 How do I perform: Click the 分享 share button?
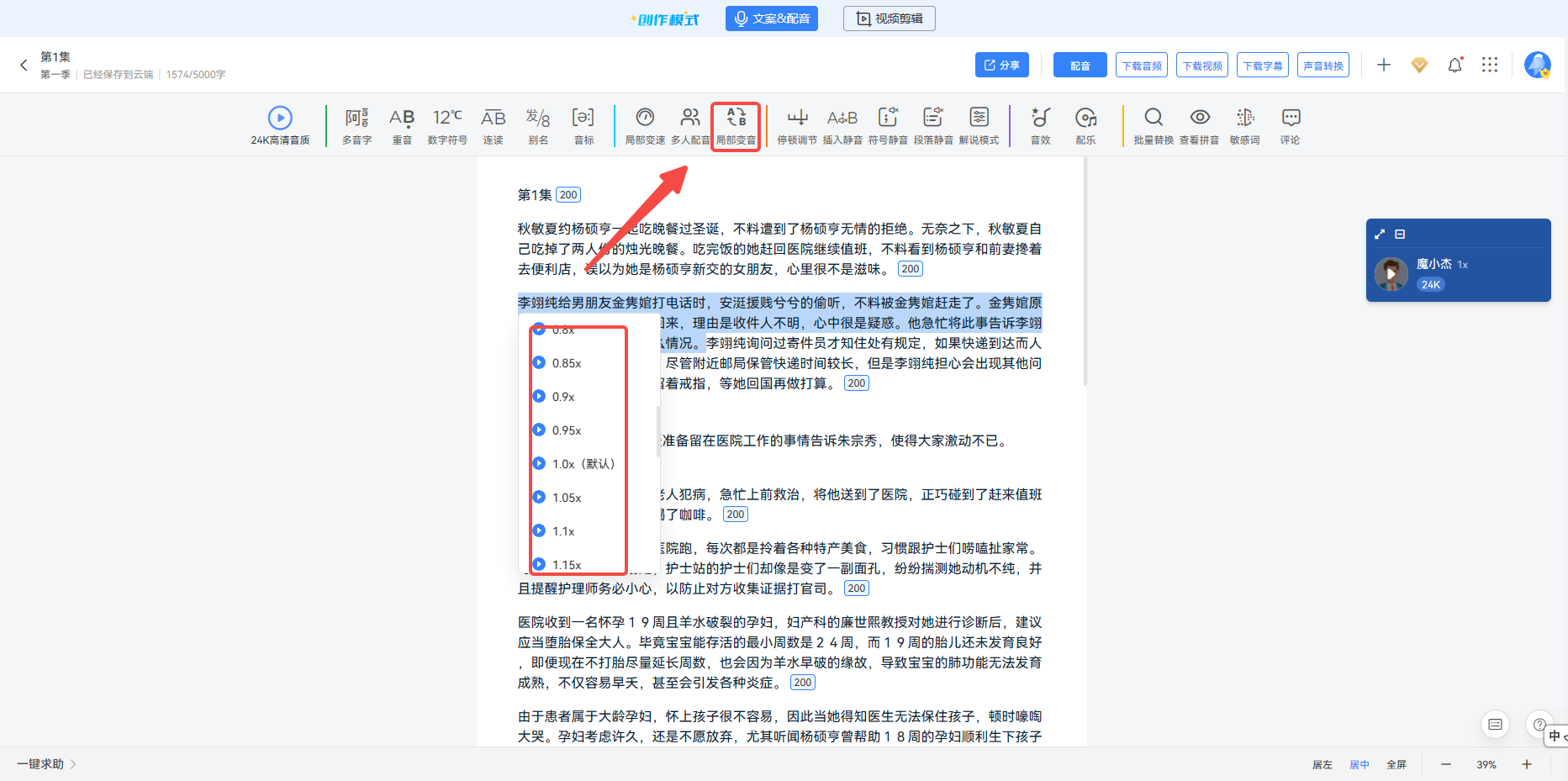tap(1002, 65)
